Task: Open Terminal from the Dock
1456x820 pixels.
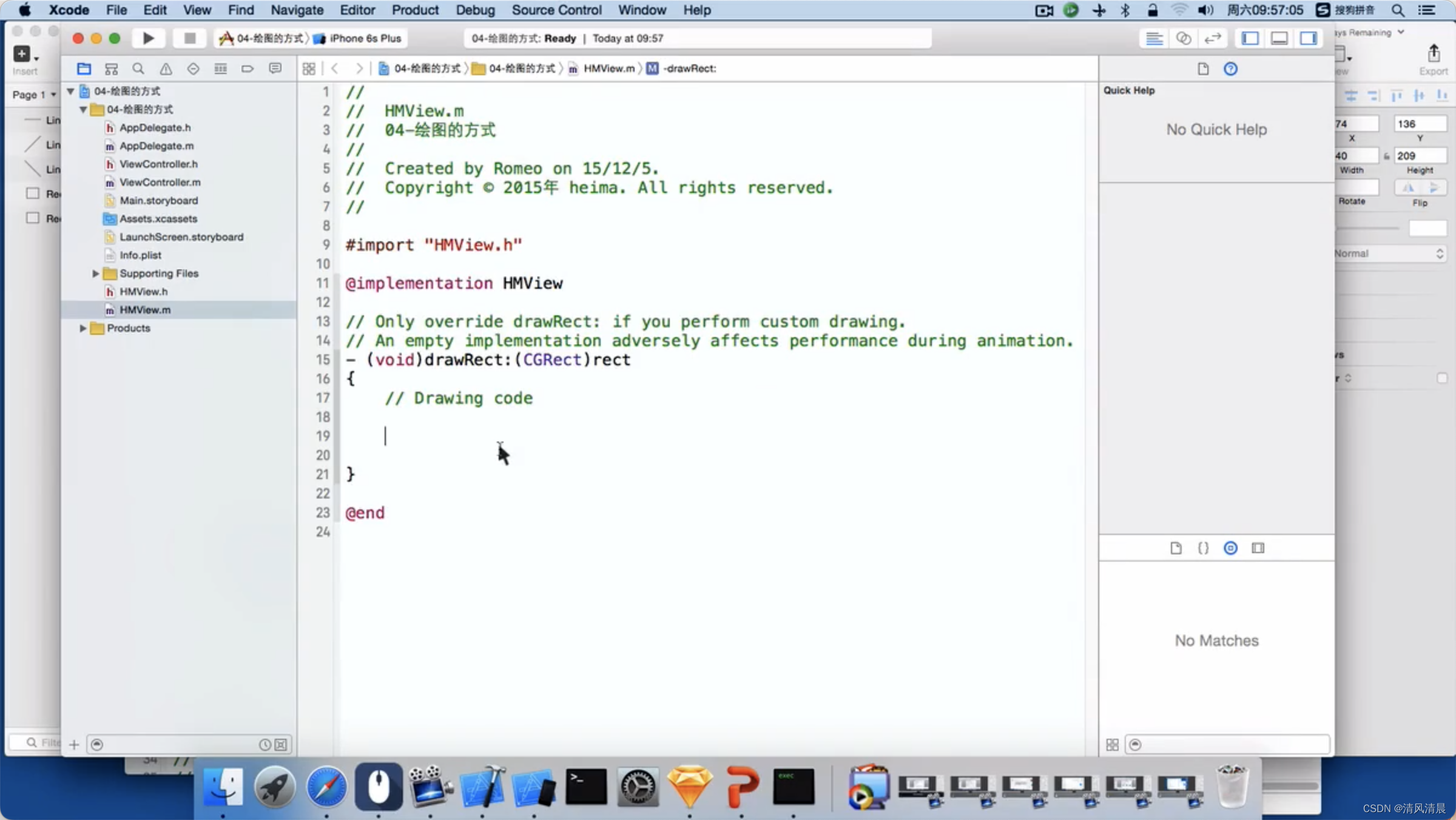Action: [x=585, y=787]
